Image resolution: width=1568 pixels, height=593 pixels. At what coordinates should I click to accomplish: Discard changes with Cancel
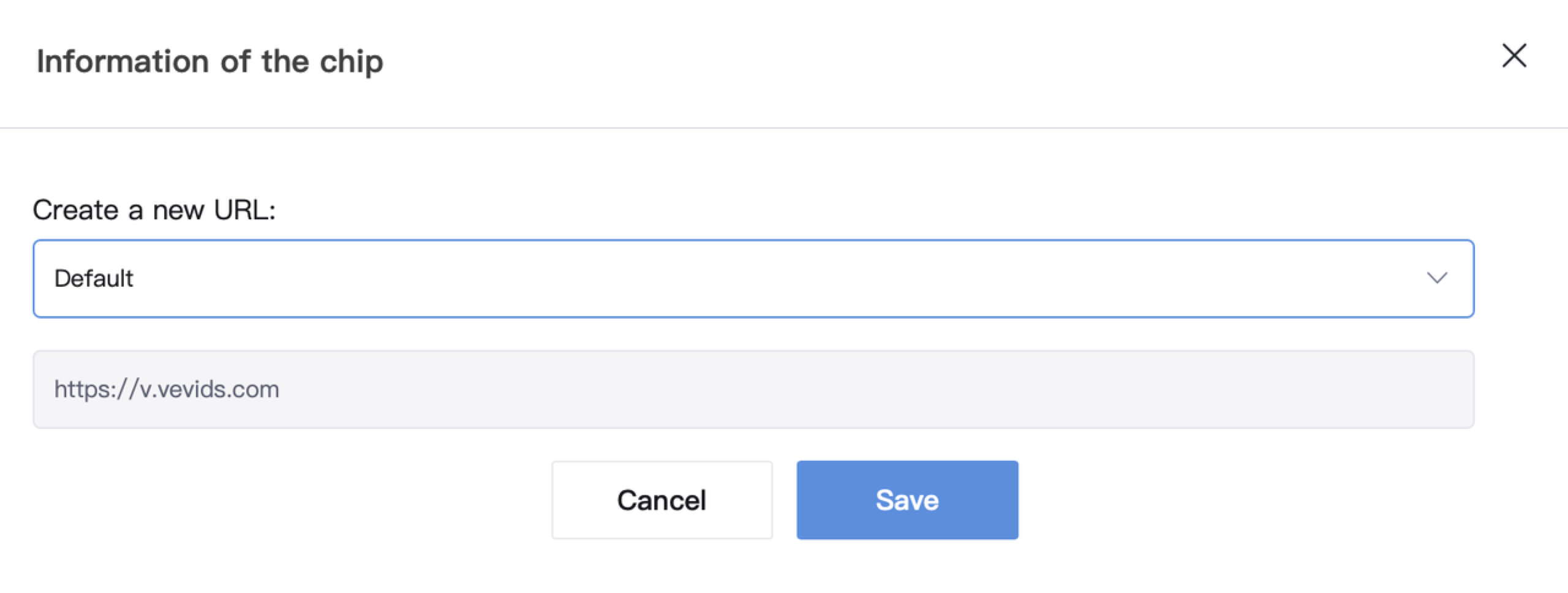pyautogui.click(x=662, y=500)
